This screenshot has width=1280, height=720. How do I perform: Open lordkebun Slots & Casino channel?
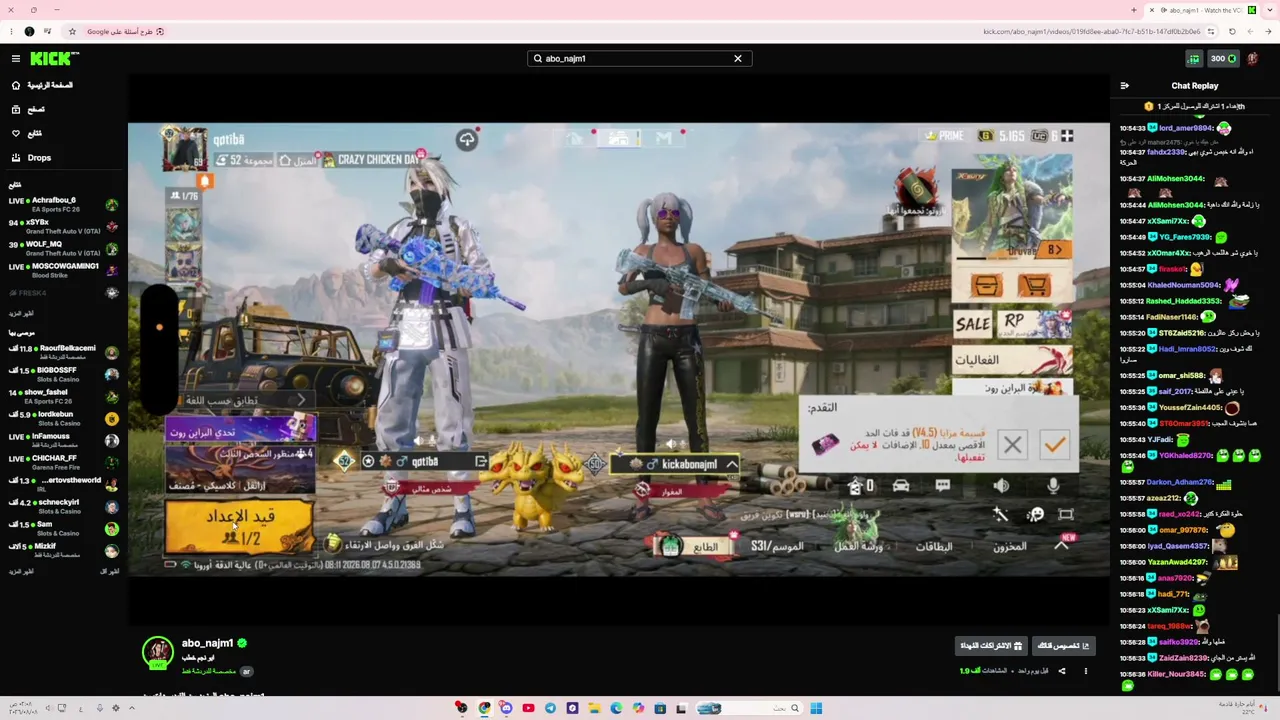tap(62, 418)
